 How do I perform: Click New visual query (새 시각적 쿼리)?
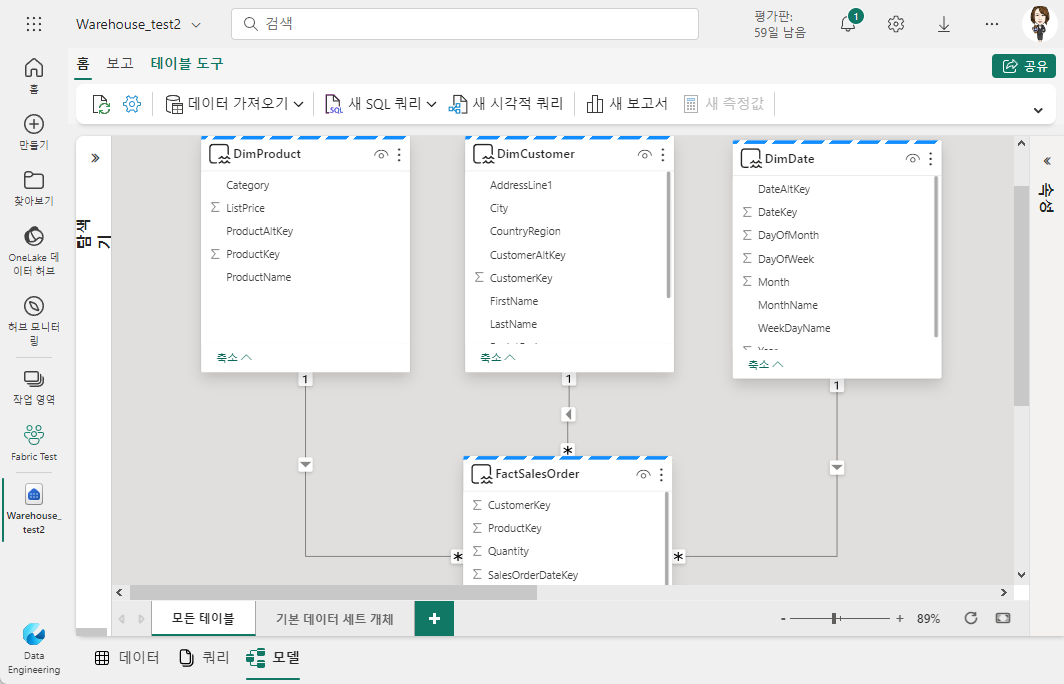[506, 104]
